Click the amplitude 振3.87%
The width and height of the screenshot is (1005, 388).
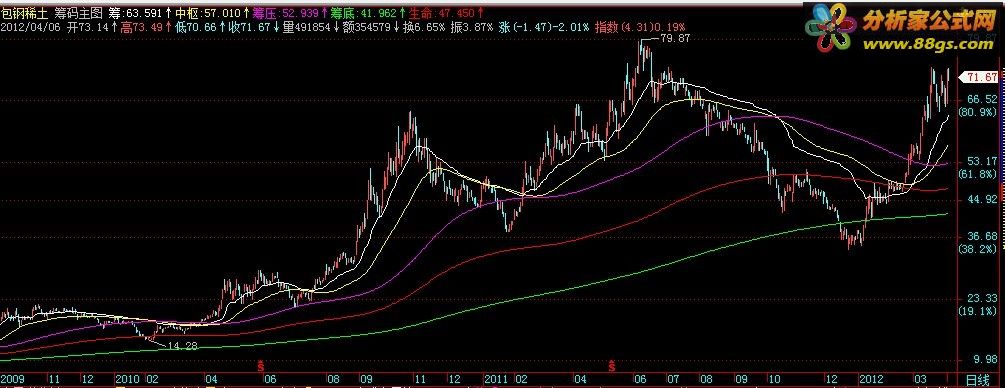click(x=472, y=28)
